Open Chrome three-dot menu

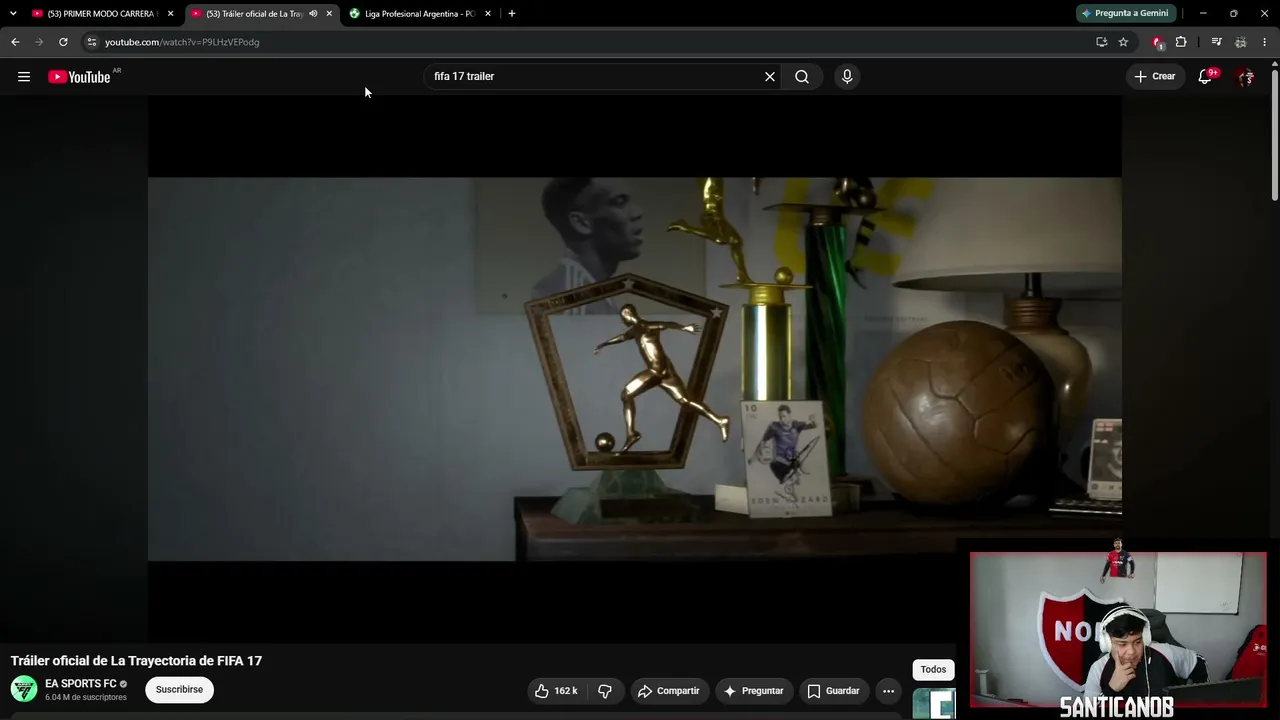coord(1265,42)
